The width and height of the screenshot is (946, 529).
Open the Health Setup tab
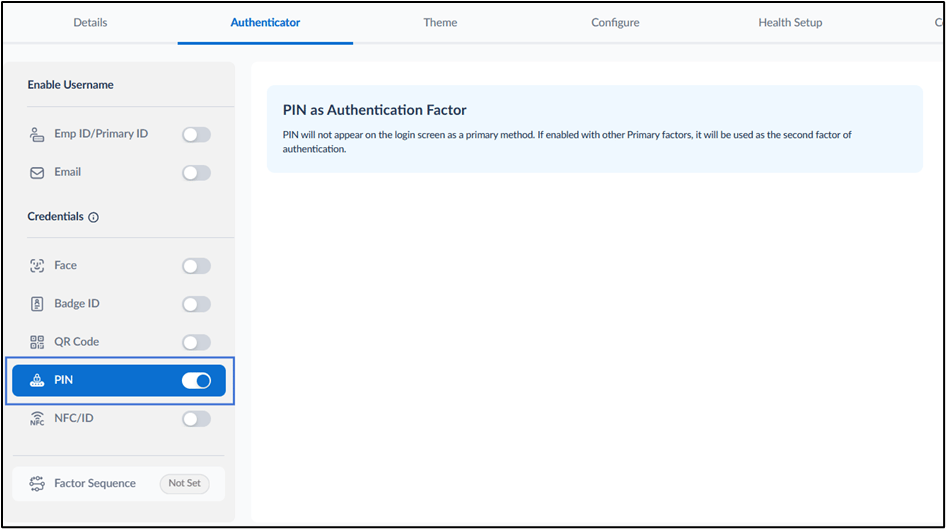[x=790, y=22]
